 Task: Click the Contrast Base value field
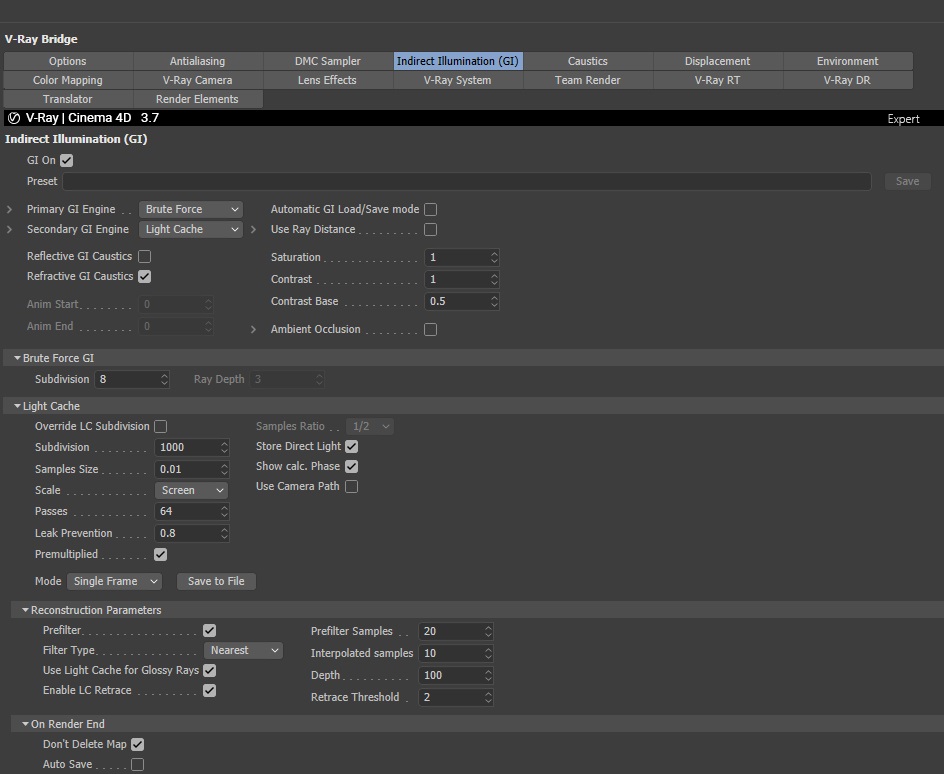[462, 302]
